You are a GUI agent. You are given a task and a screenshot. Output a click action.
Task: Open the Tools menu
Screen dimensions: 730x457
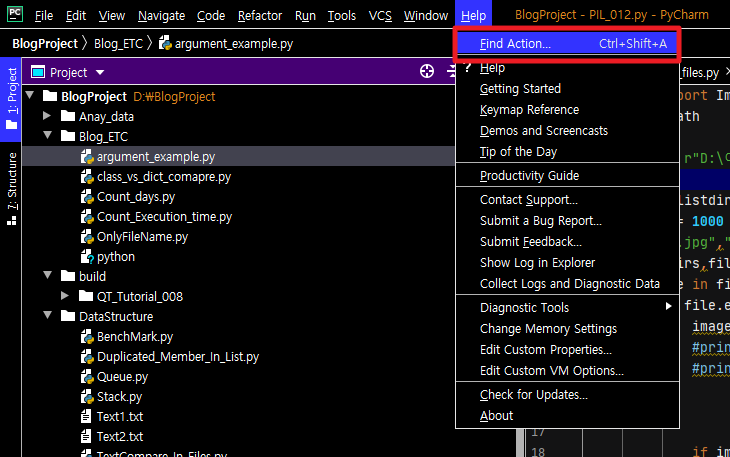point(342,16)
